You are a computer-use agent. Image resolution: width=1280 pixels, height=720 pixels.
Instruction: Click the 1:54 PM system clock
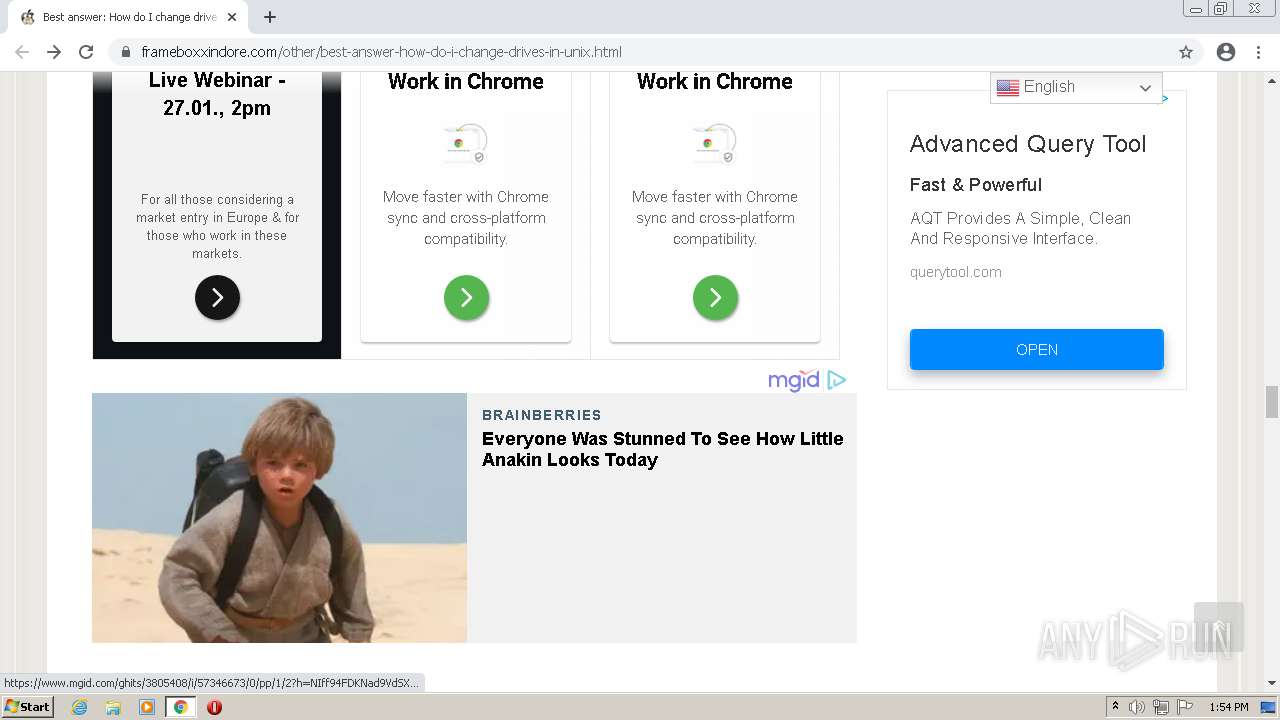1229,707
